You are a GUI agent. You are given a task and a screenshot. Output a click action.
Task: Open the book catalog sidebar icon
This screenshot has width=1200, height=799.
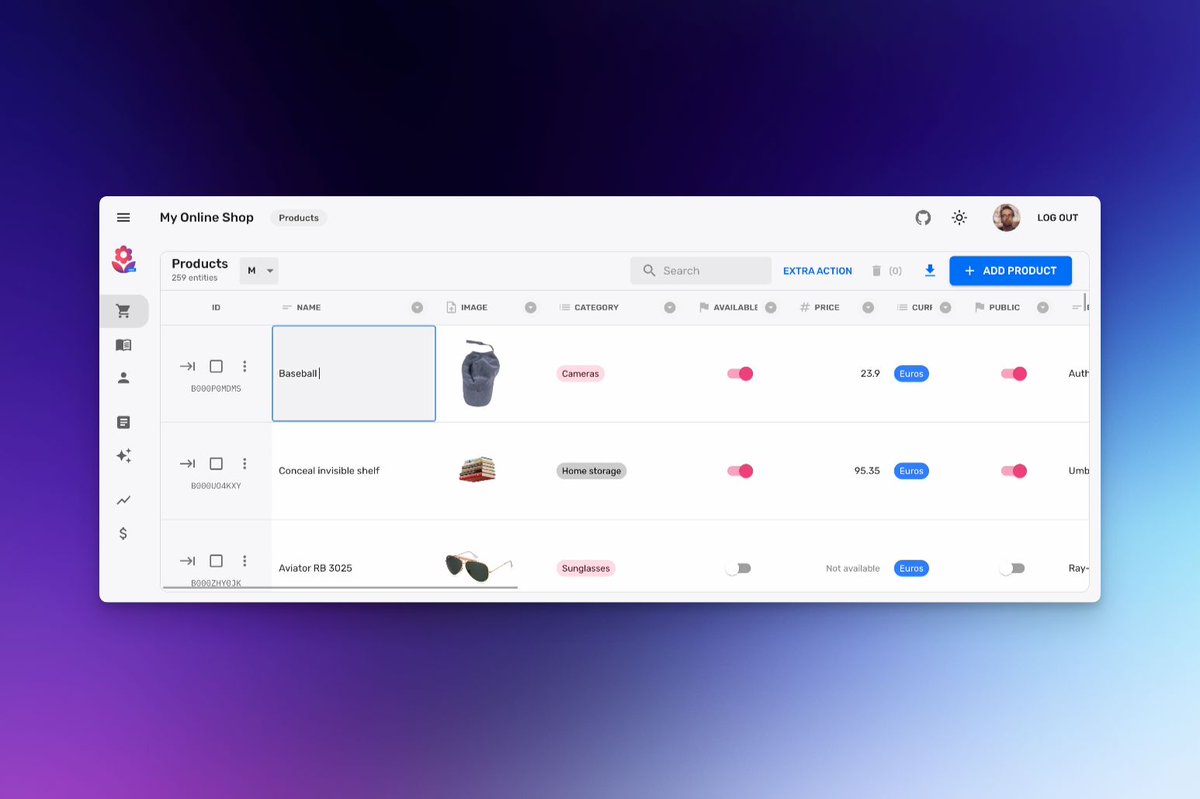tap(123, 345)
